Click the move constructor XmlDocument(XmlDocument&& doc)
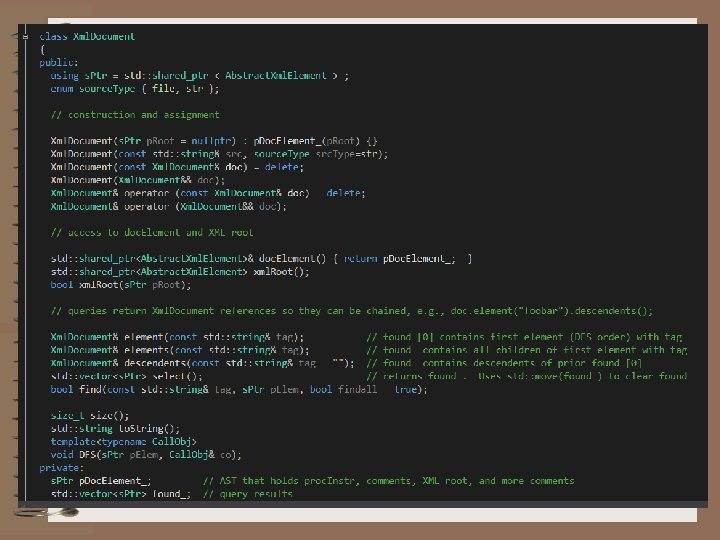This screenshot has width=720, height=540. [x=138, y=180]
